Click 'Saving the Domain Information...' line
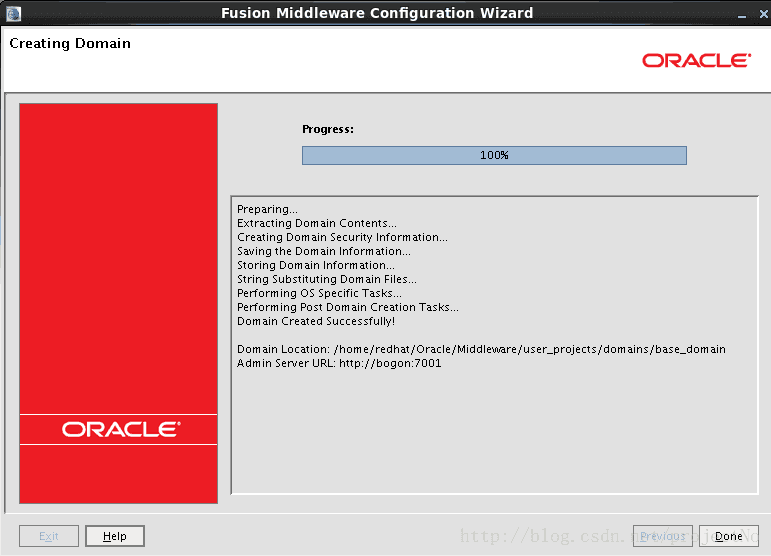 (x=324, y=251)
